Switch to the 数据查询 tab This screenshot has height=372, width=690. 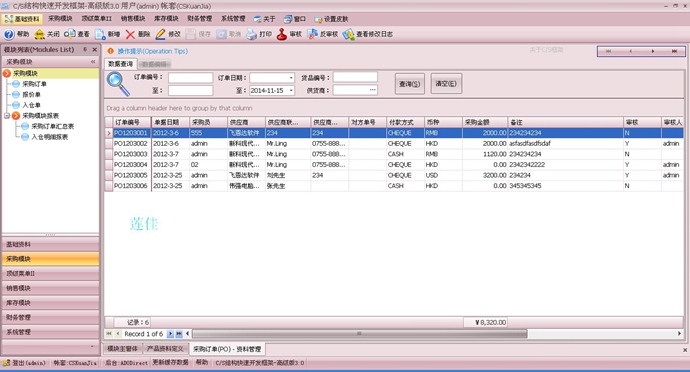click(121, 64)
